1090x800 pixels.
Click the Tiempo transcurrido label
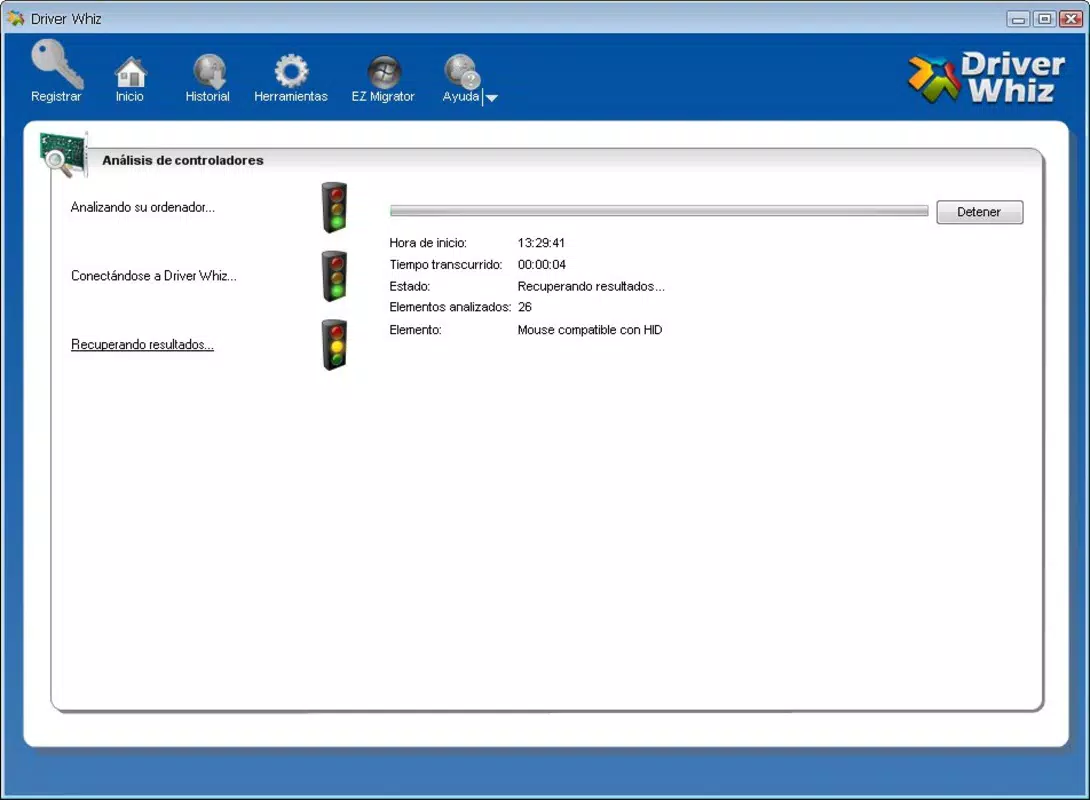446,265
